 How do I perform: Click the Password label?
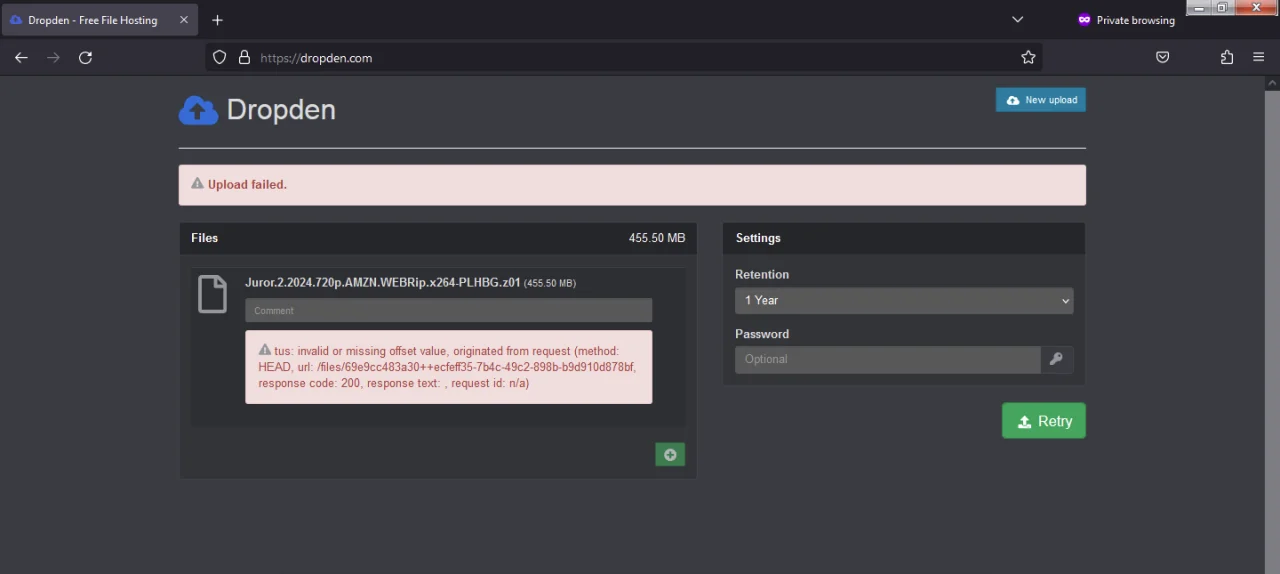(762, 334)
